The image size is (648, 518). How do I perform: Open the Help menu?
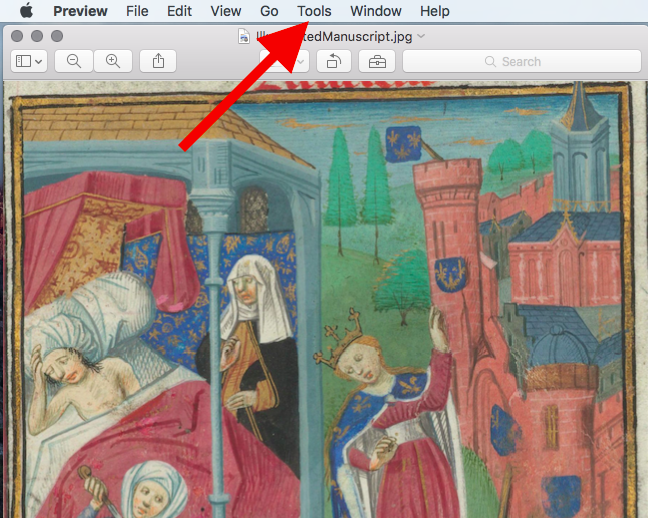pos(435,11)
